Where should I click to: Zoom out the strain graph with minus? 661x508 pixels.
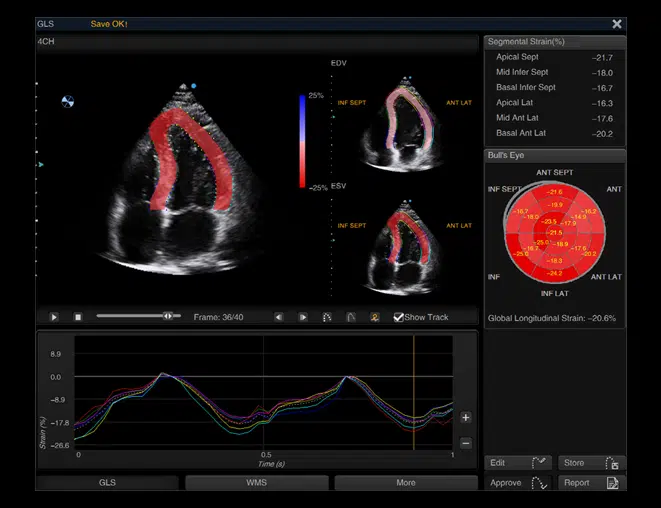coord(466,443)
